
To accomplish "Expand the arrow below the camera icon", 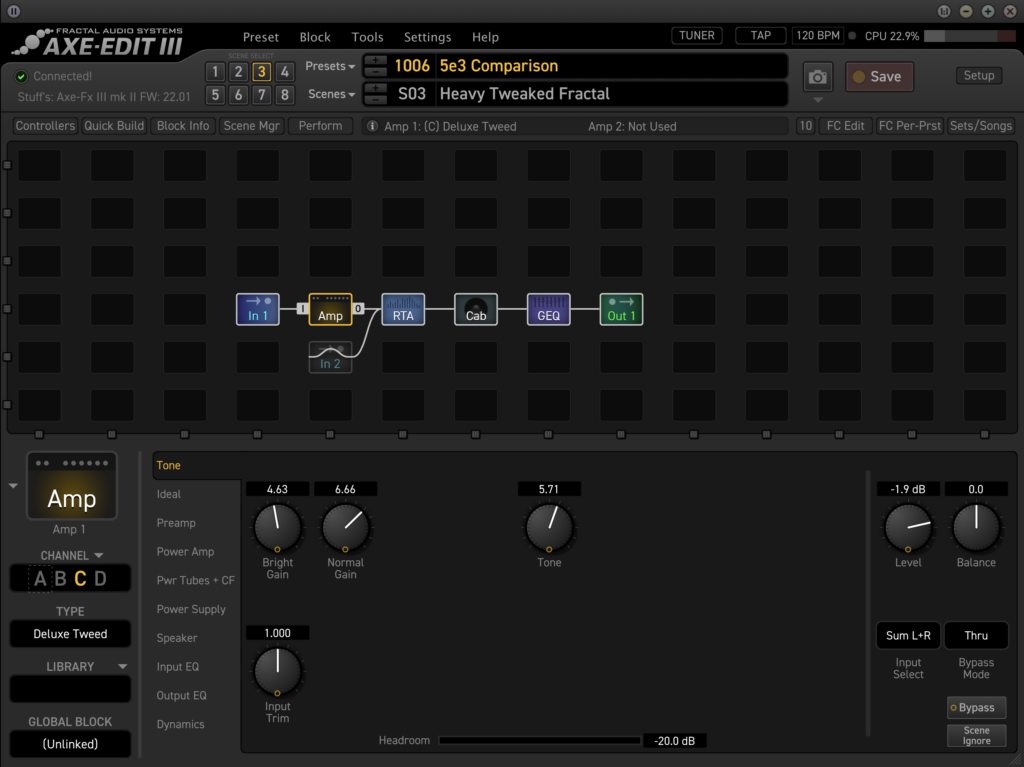I will pos(818,100).
